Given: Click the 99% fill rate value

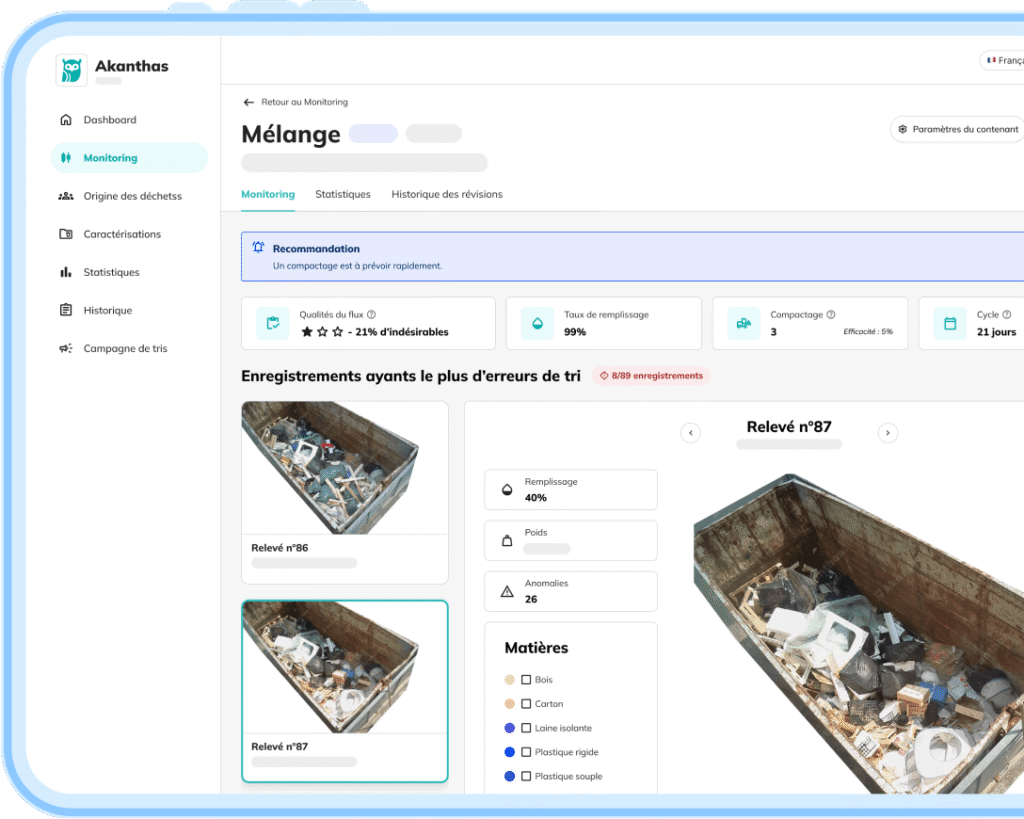Looking at the screenshot, I should pyautogui.click(x=575, y=332).
